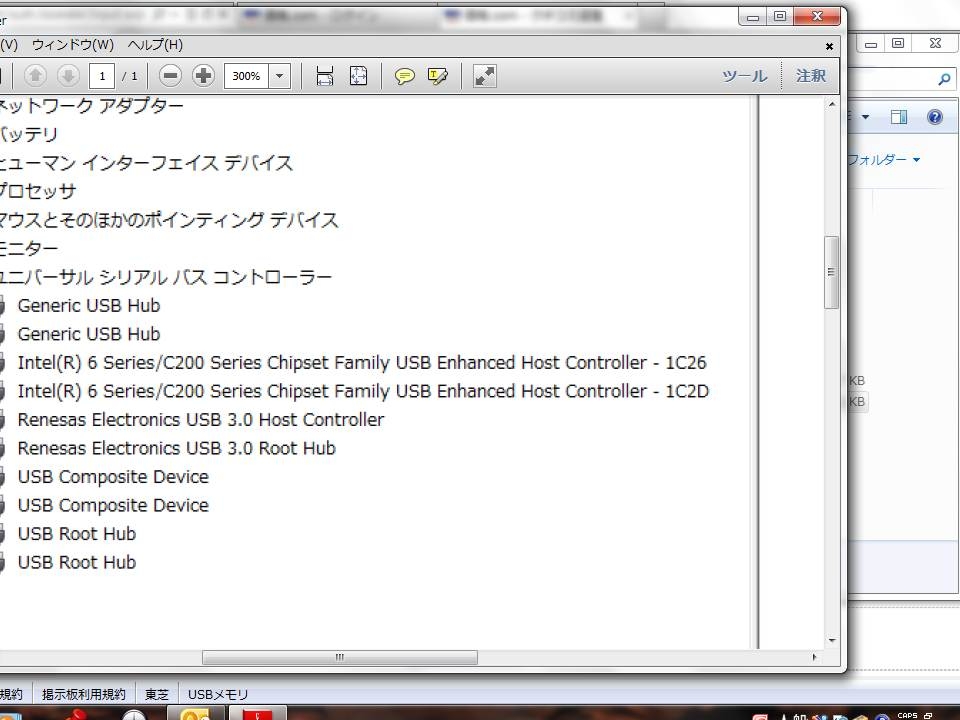Click the page number field
960x720 pixels.
102,76
